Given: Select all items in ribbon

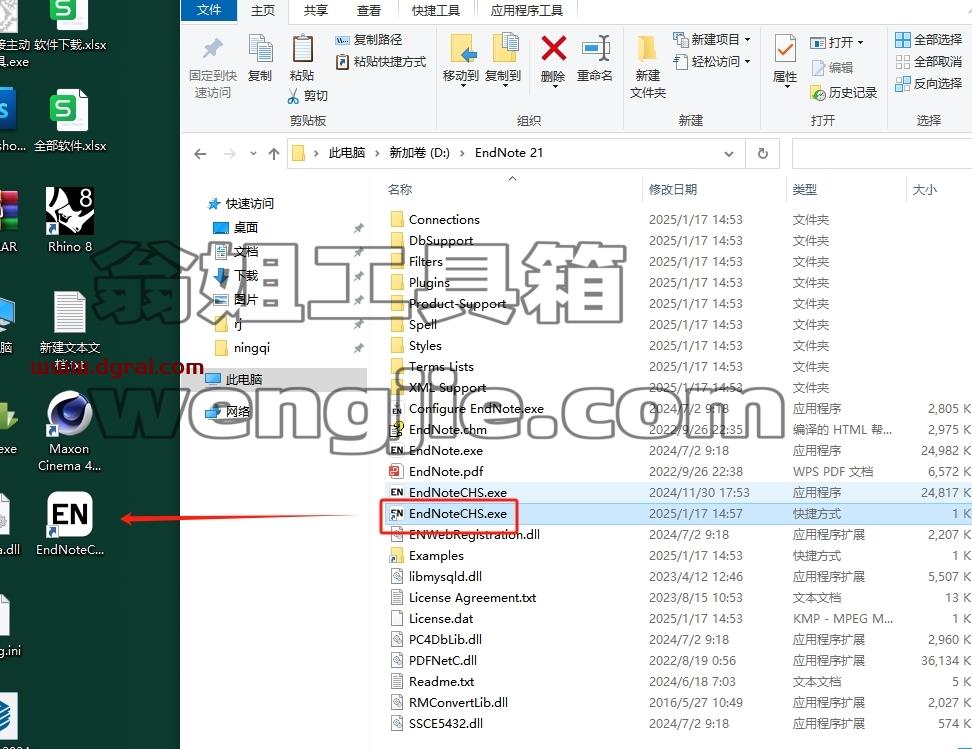Looking at the screenshot, I should pos(928,40).
